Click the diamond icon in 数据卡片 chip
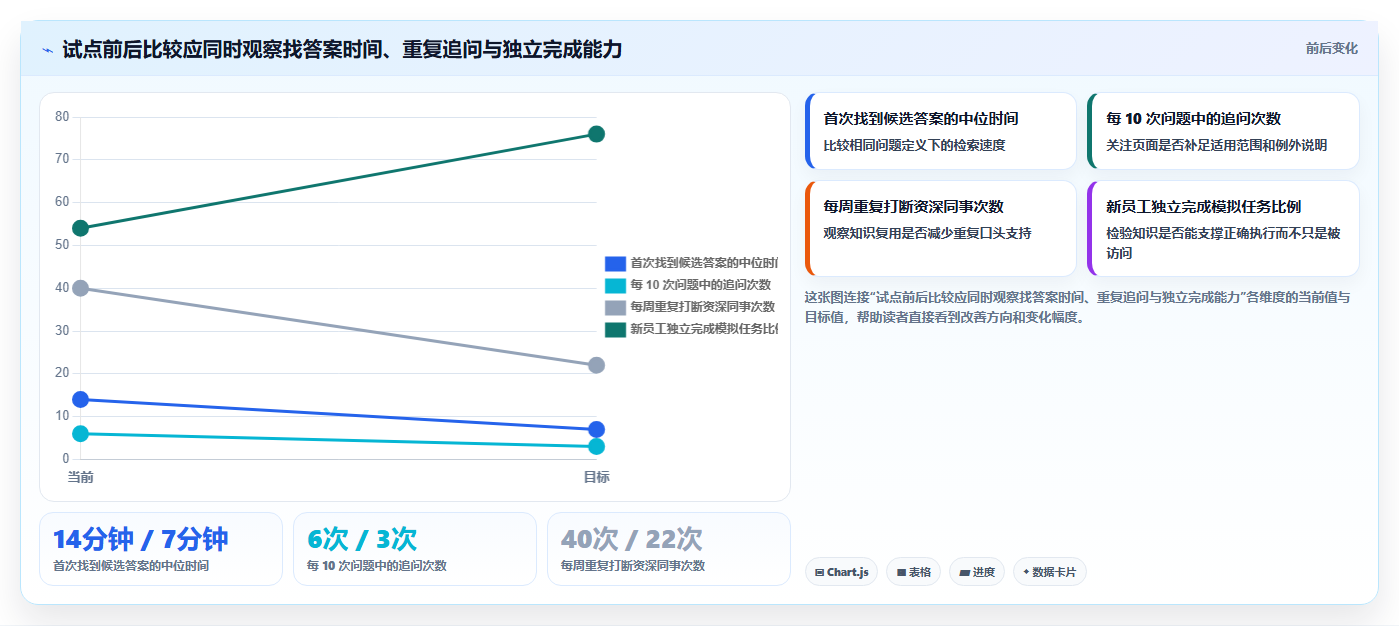Screen dimensions: 1399x626 pos(1026,572)
